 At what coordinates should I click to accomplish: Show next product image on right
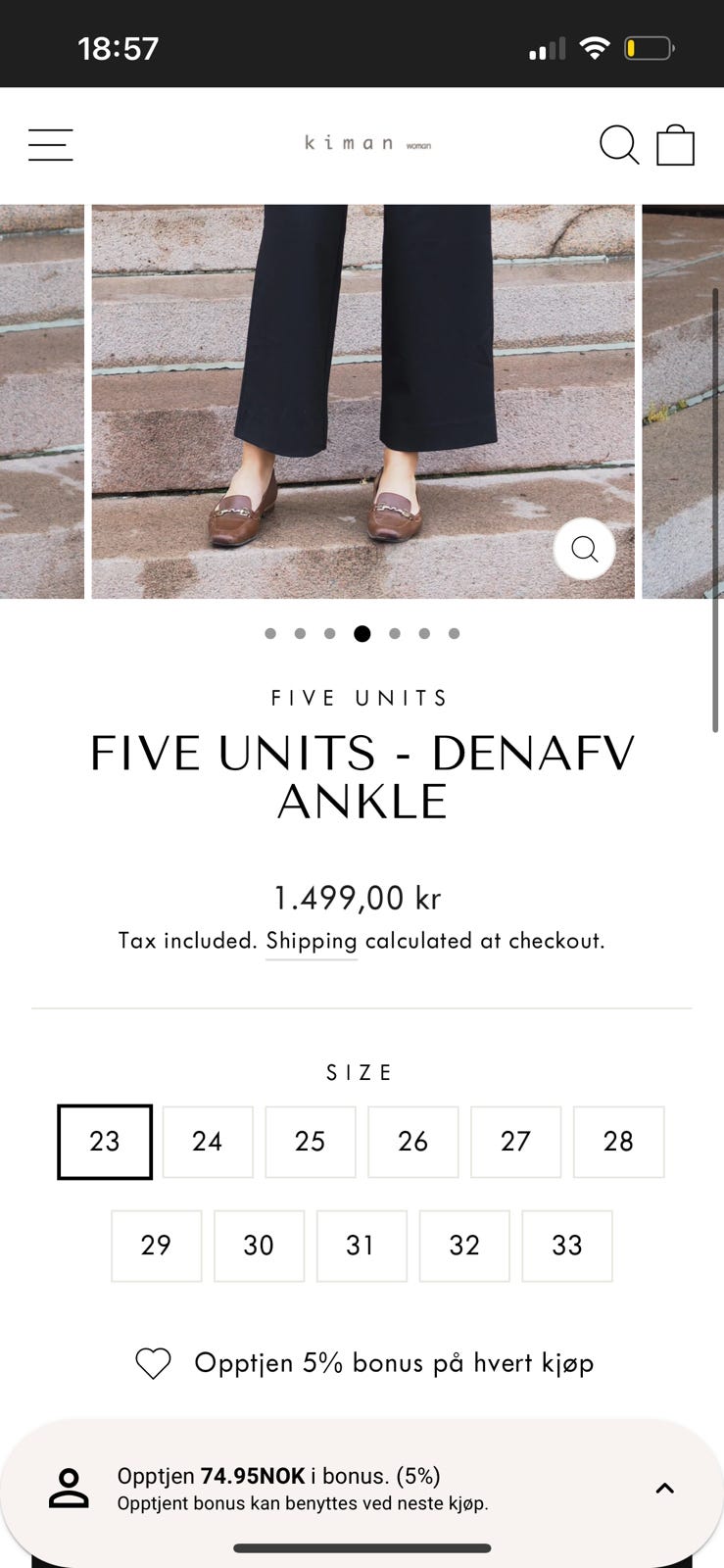683,402
